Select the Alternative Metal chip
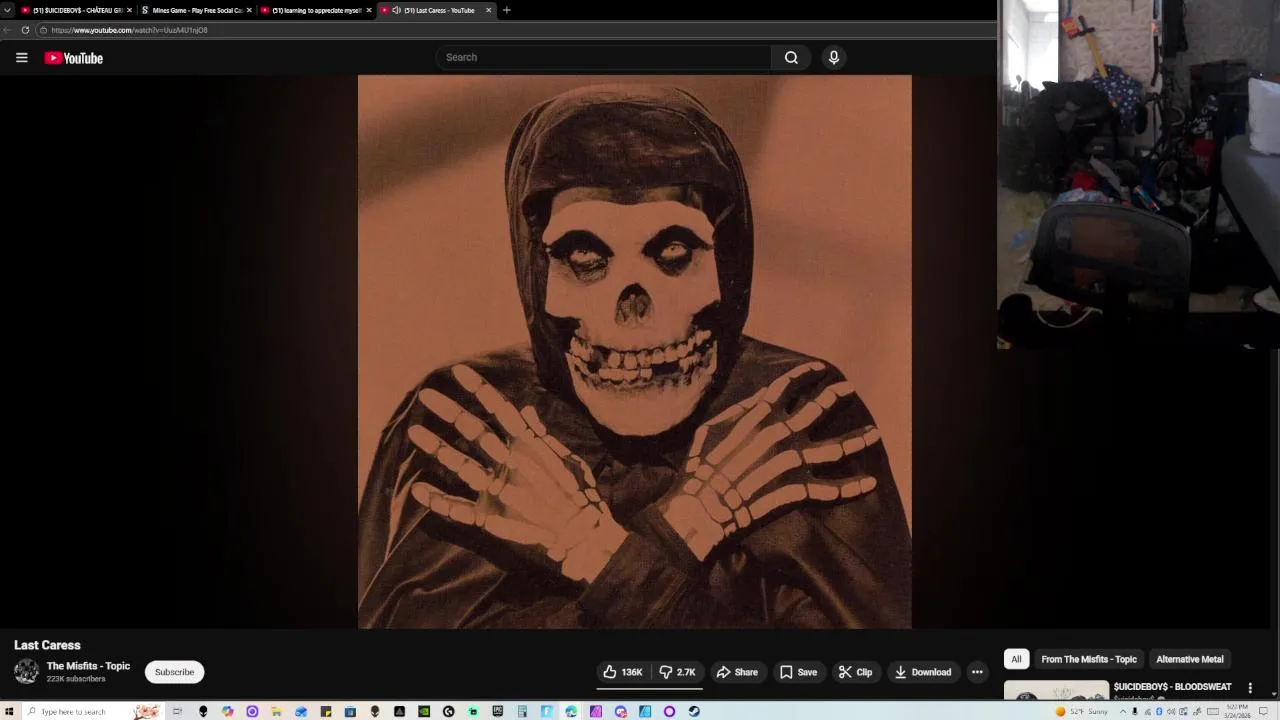Viewport: 1280px width, 720px height. (x=1190, y=659)
